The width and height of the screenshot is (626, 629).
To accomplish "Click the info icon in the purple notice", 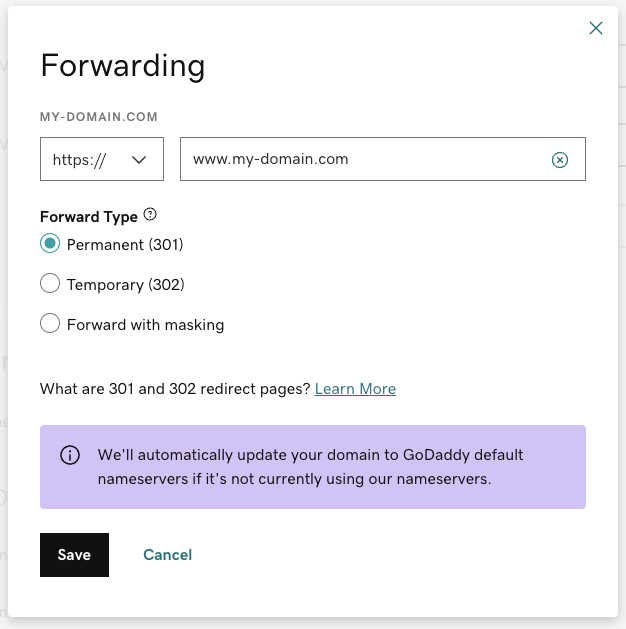I will [x=70, y=455].
